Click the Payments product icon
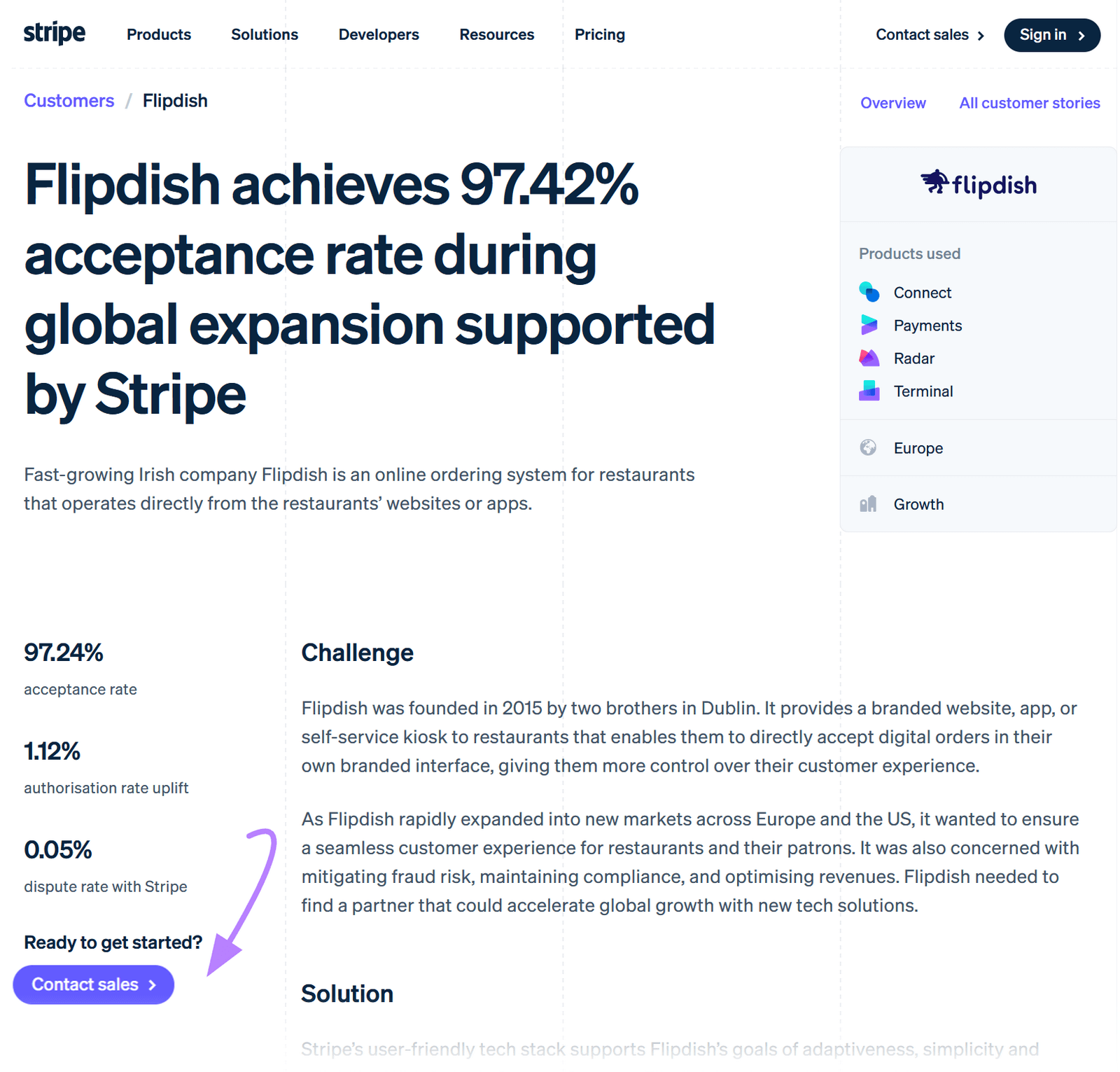This screenshot has width=1120, height=1072. pos(868,325)
